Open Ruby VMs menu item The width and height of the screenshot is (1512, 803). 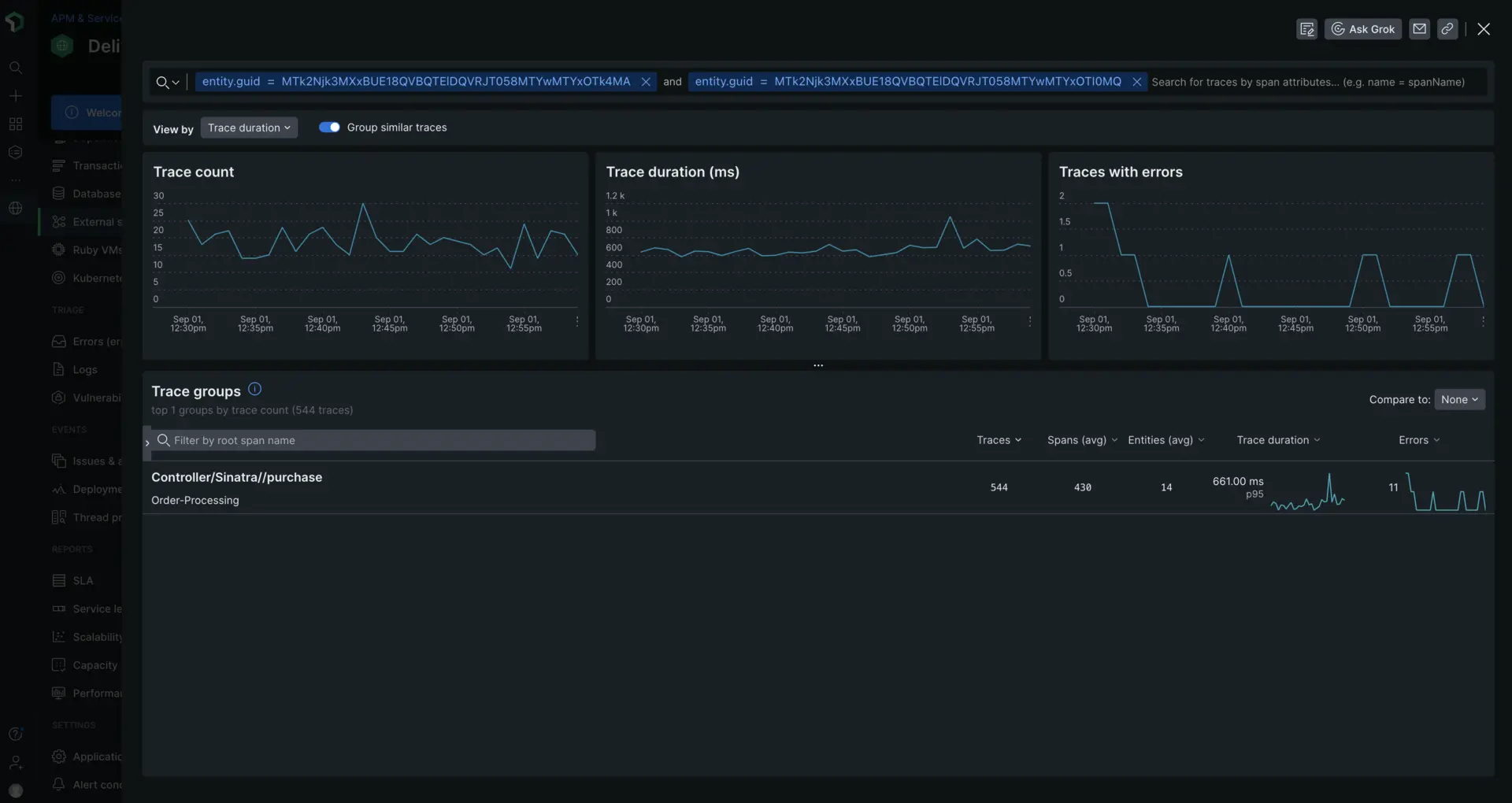(x=86, y=250)
